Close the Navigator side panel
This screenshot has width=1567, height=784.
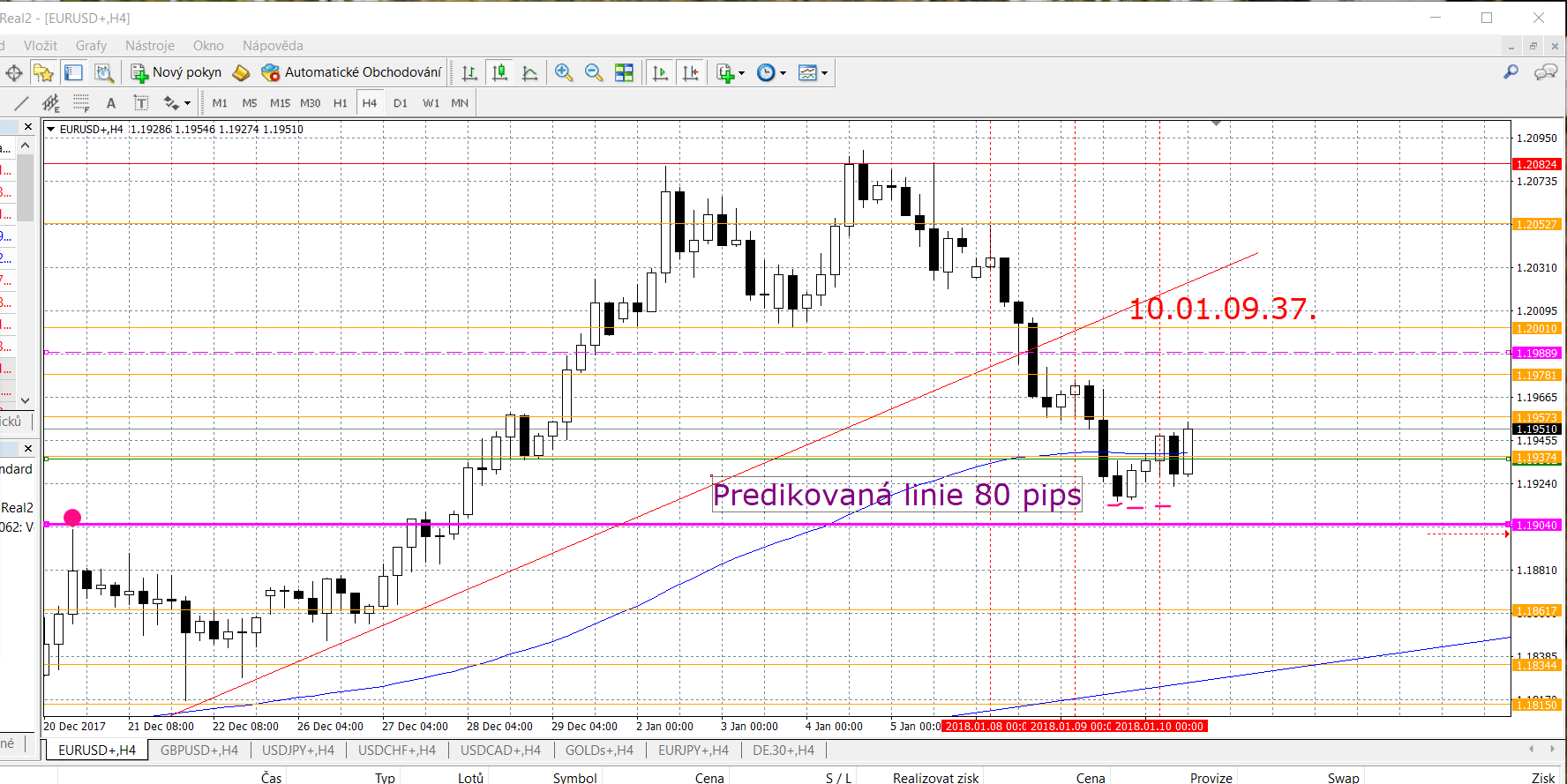pos(28,449)
